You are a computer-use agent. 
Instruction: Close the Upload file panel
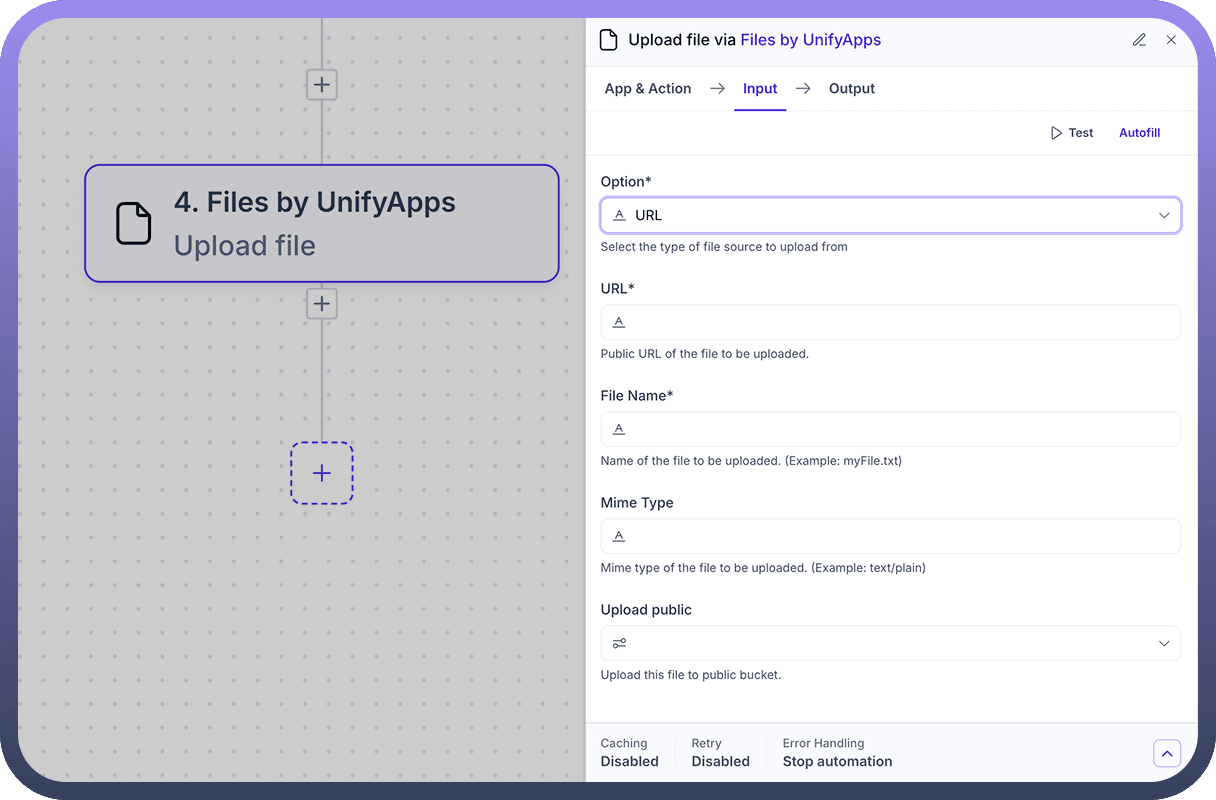(1171, 40)
